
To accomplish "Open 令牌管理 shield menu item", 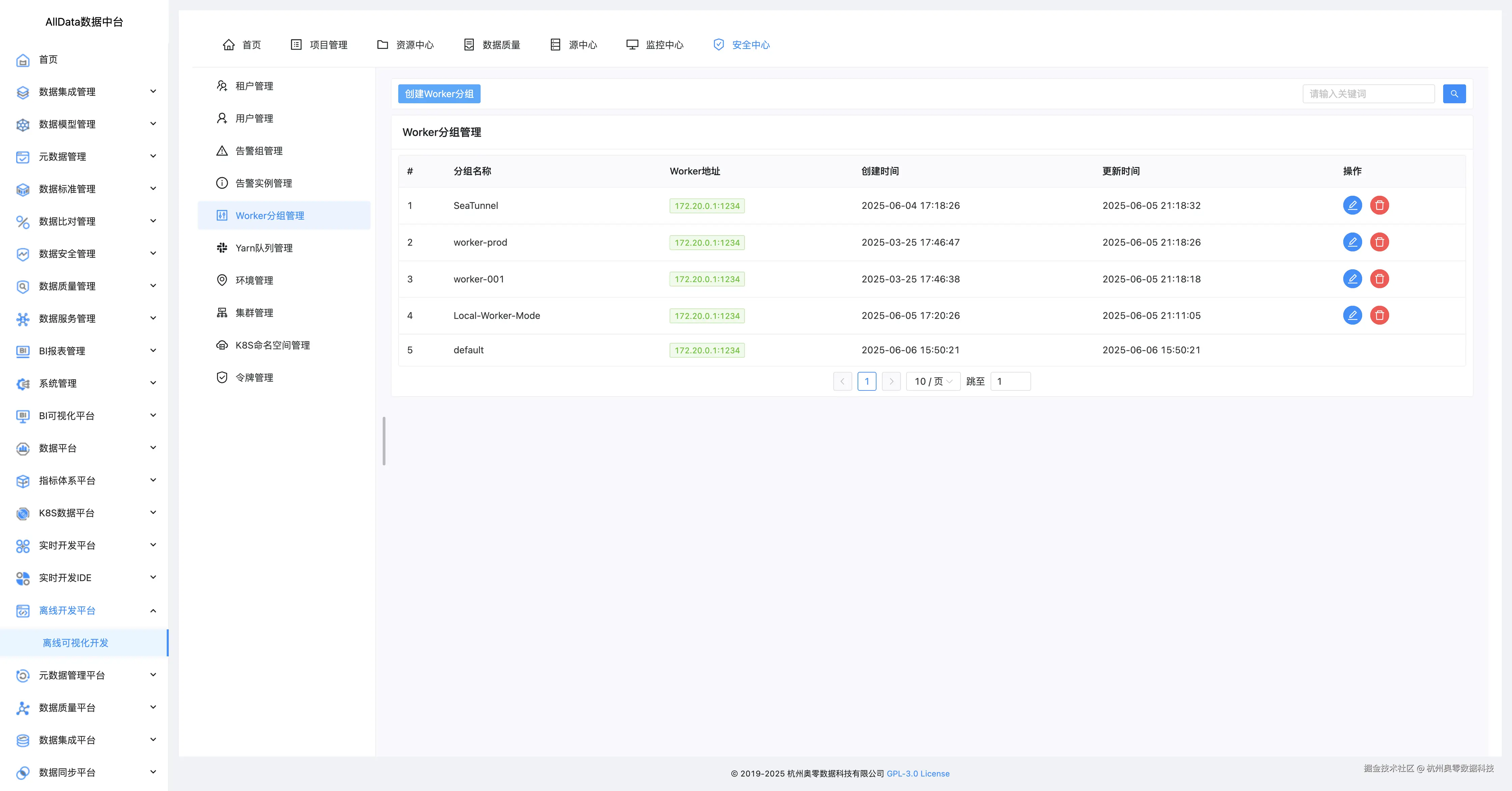I will click(253, 377).
